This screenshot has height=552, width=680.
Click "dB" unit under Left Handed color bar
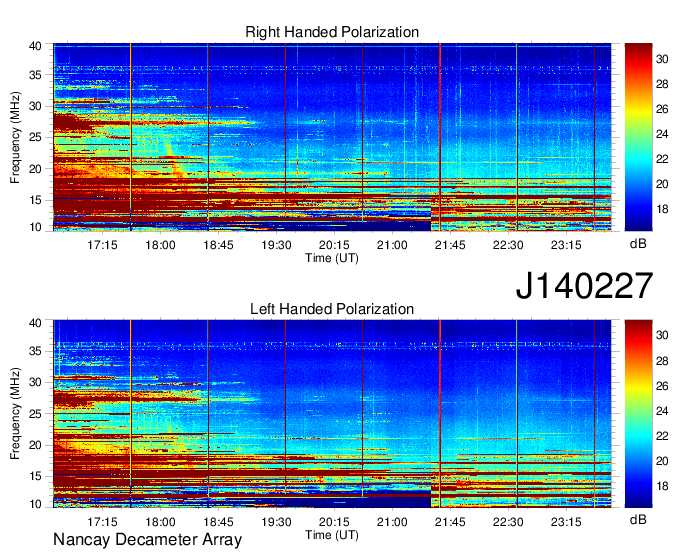click(x=638, y=520)
